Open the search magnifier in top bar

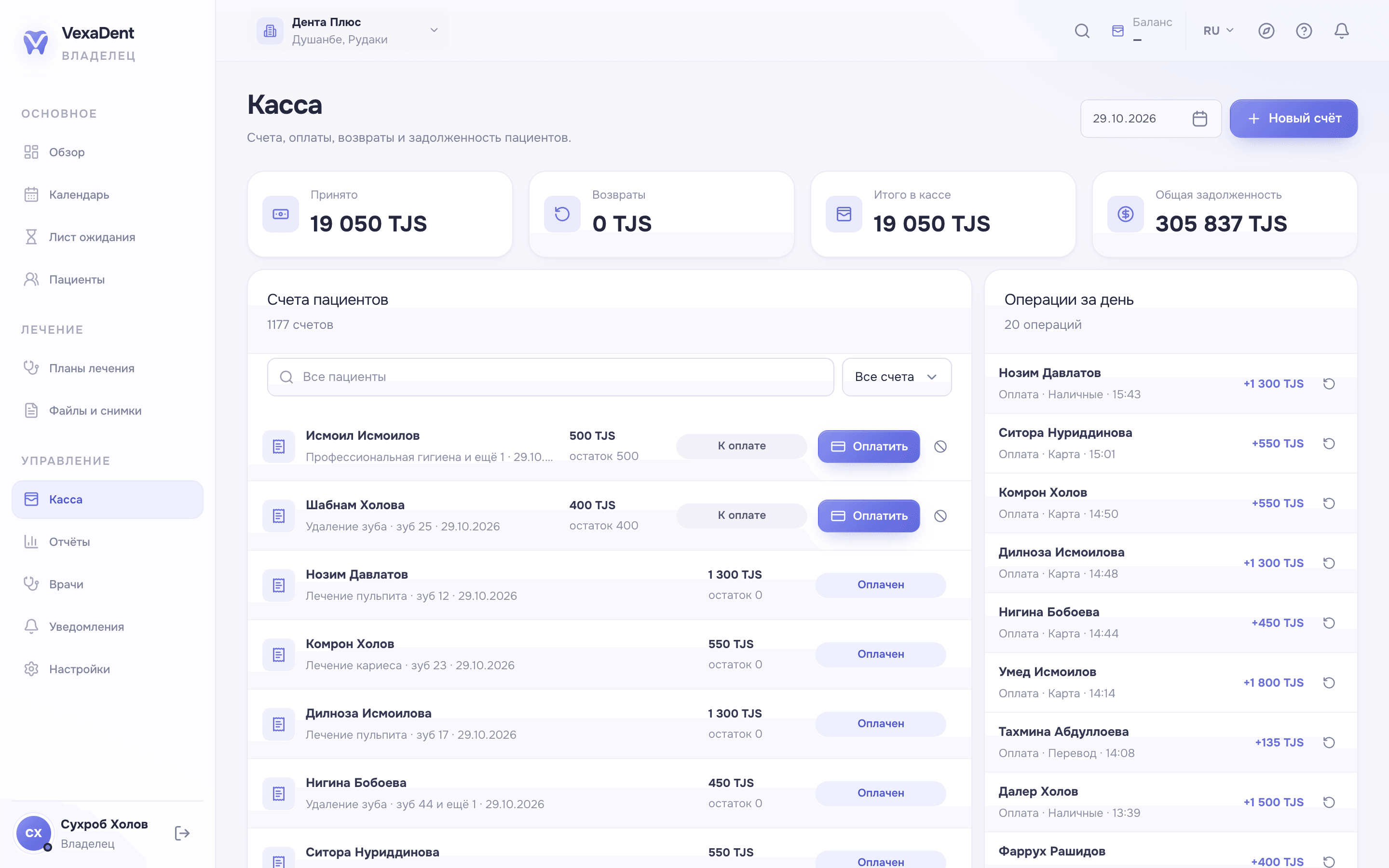pyautogui.click(x=1082, y=31)
